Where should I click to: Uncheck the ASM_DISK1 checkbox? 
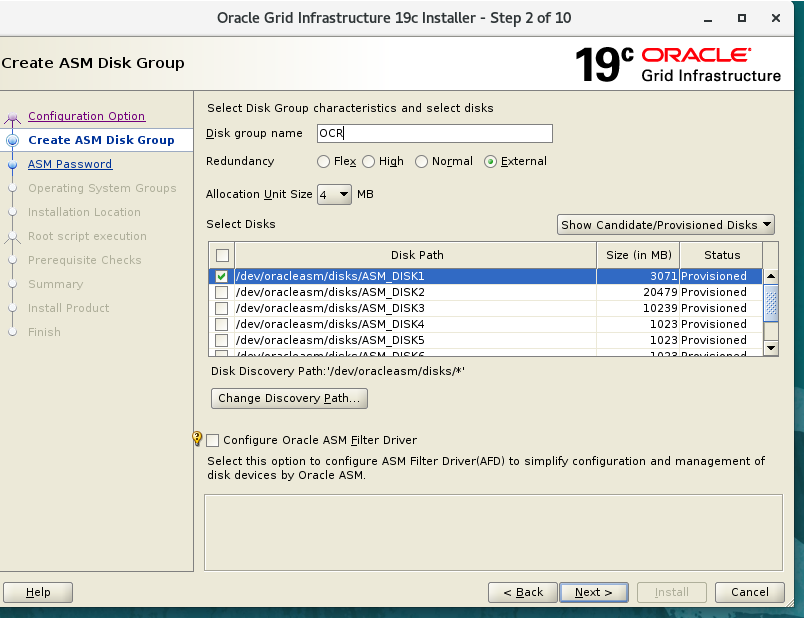click(221, 276)
